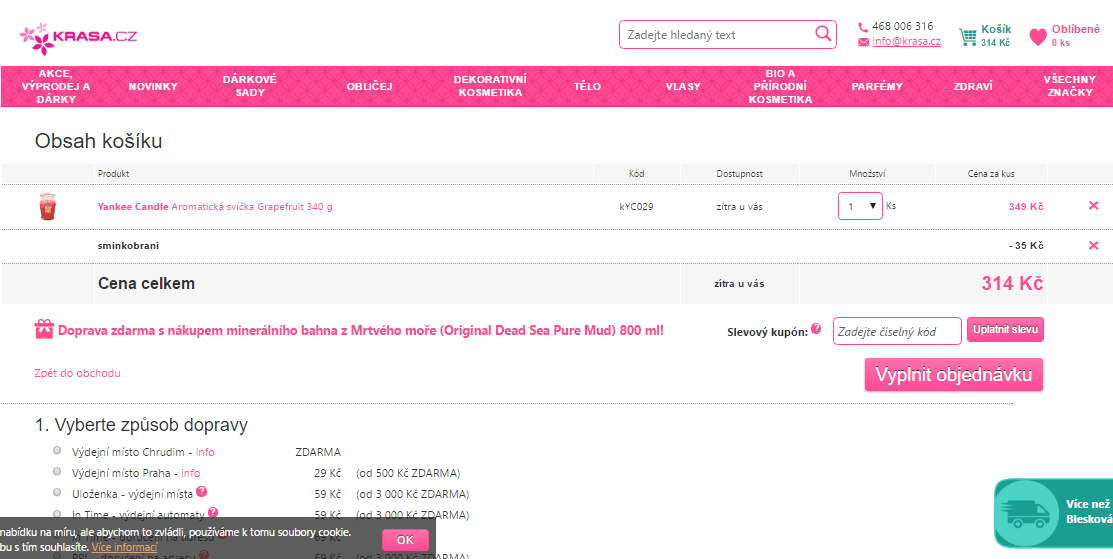Open the shopping cart icon
The image size is (1113, 559).
(x=967, y=37)
